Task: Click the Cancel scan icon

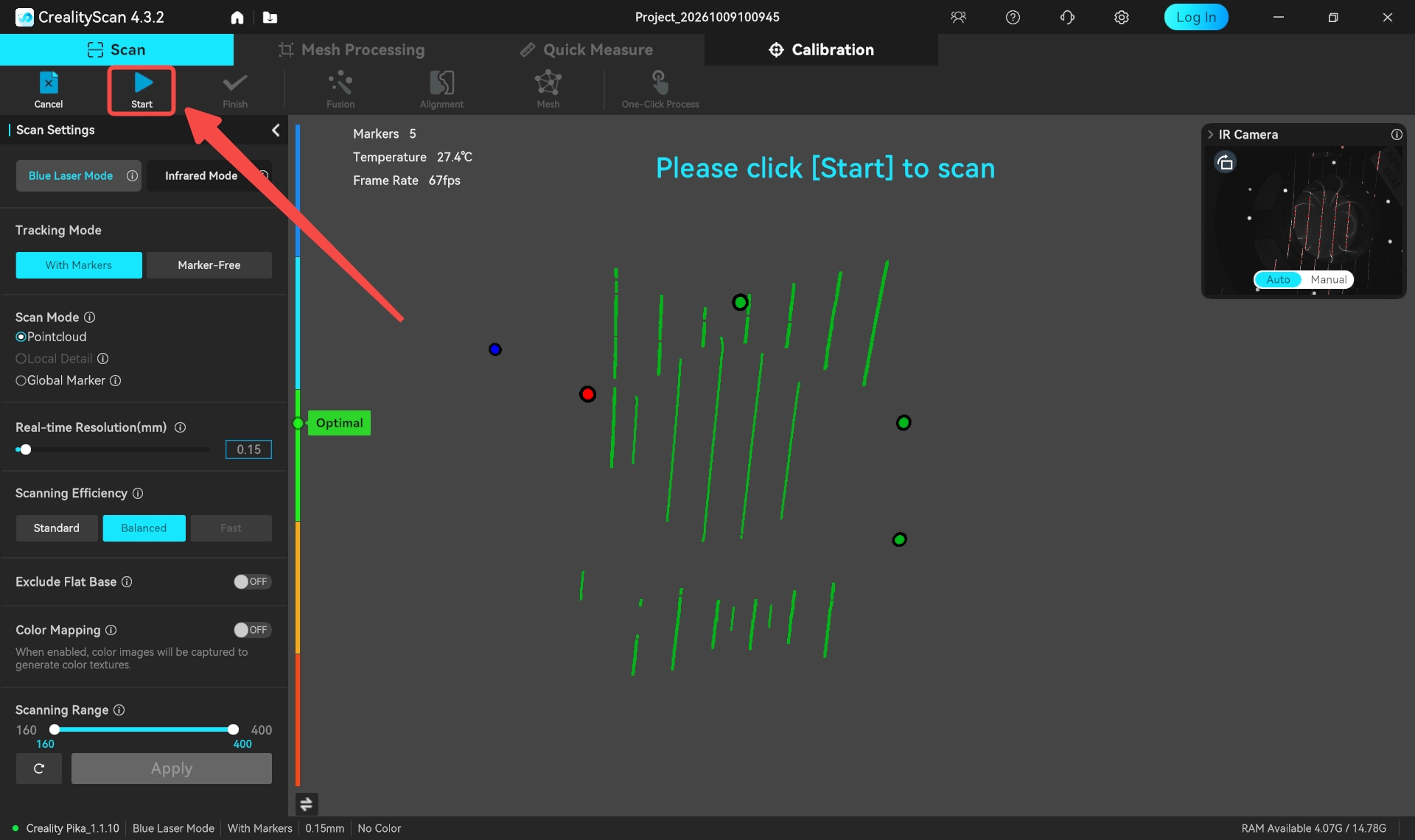Action: coord(49,83)
